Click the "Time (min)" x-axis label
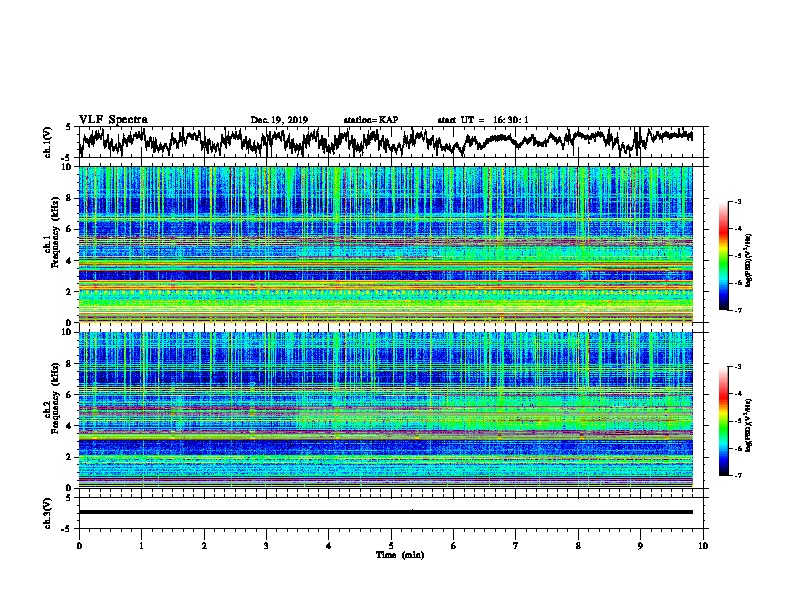The height and width of the screenshot is (612, 792). [400, 555]
